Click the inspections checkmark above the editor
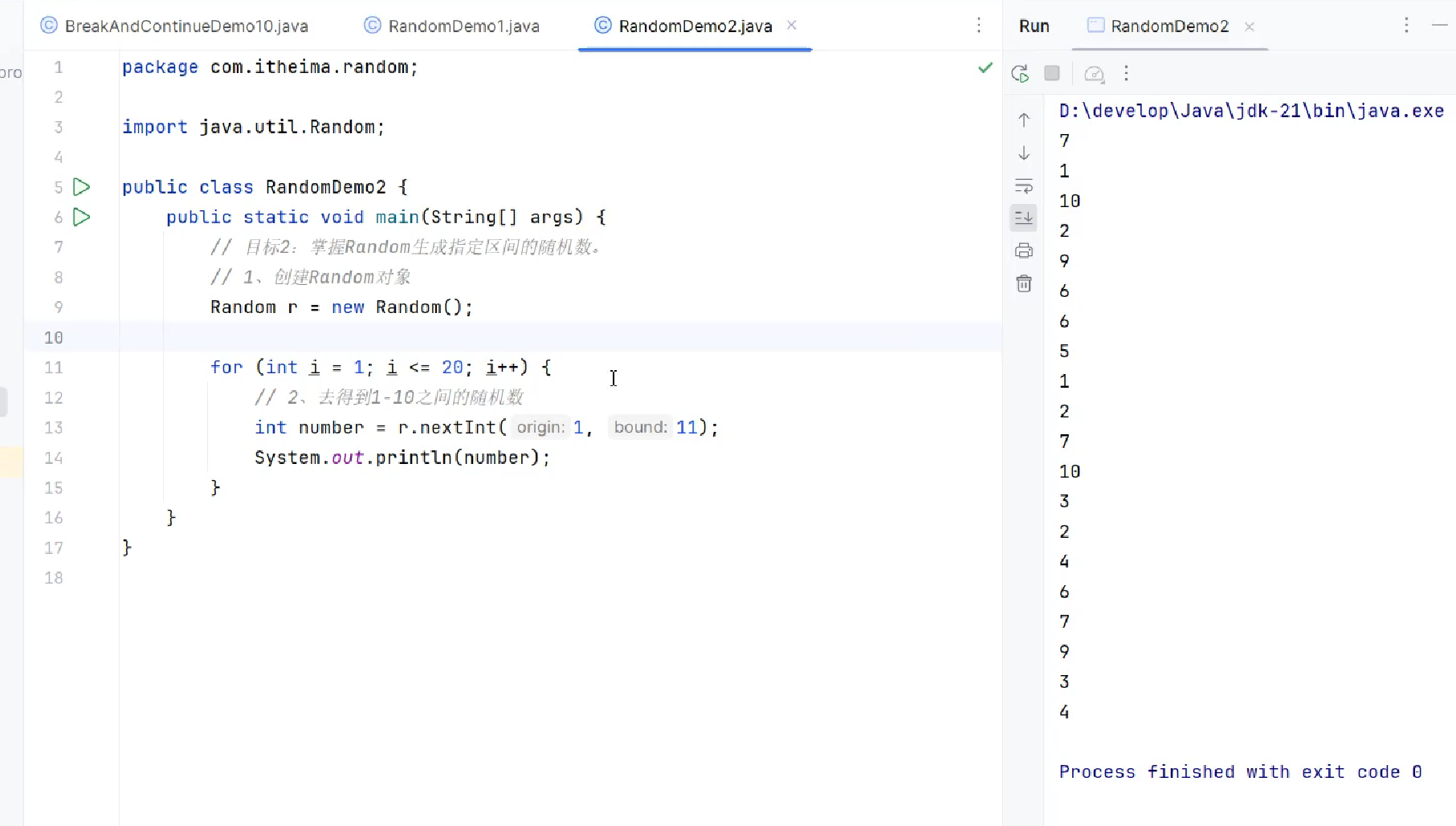Viewport: 1456px width, 826px height. (985, 68)
